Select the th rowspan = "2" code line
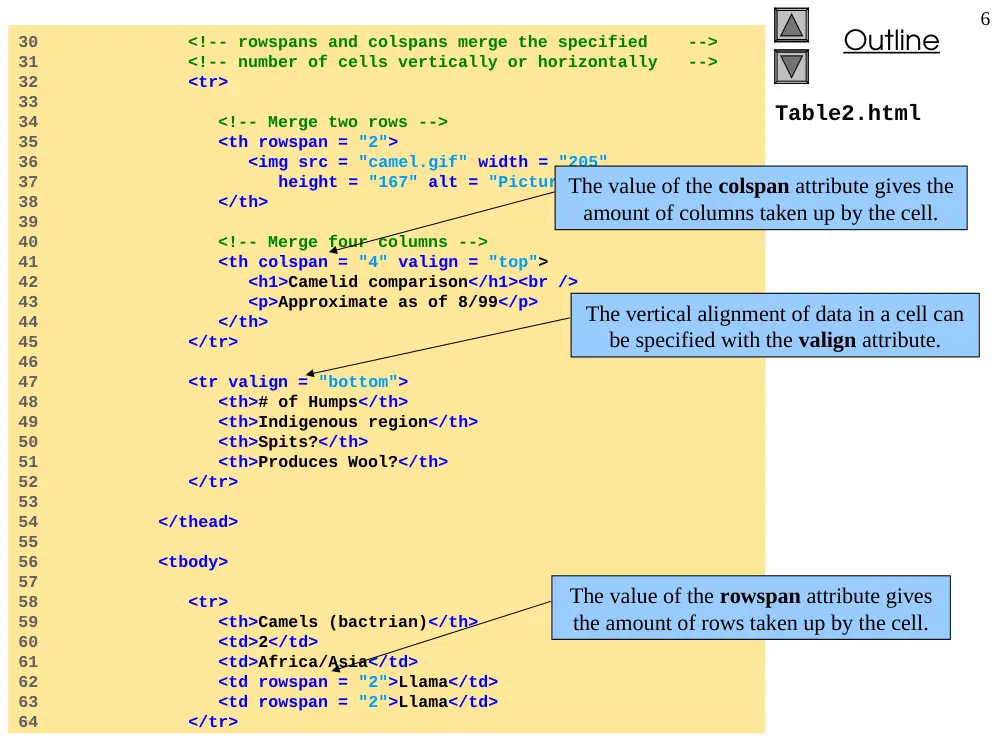This screenshot has height=750, width=1000. [x=307, y=142]
